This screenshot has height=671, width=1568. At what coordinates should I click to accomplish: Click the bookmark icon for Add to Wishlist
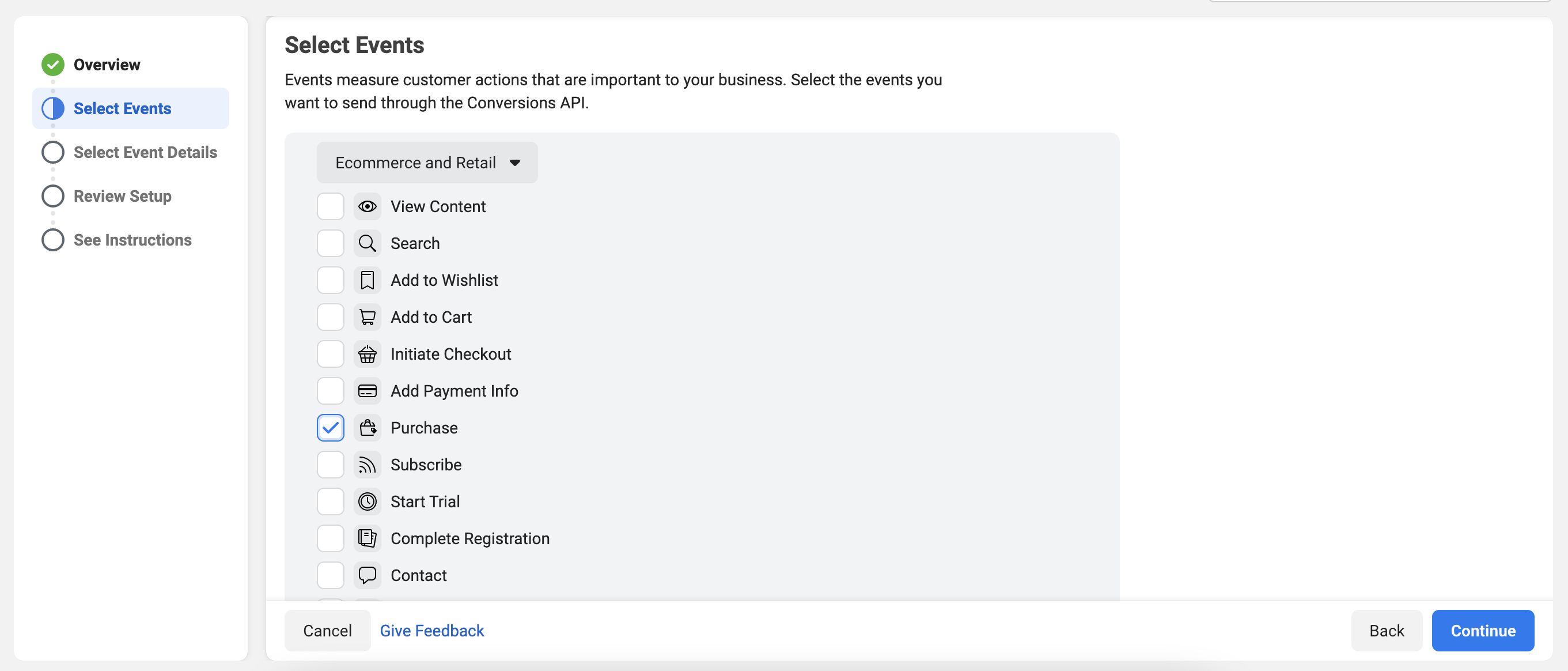pos(367,280)
